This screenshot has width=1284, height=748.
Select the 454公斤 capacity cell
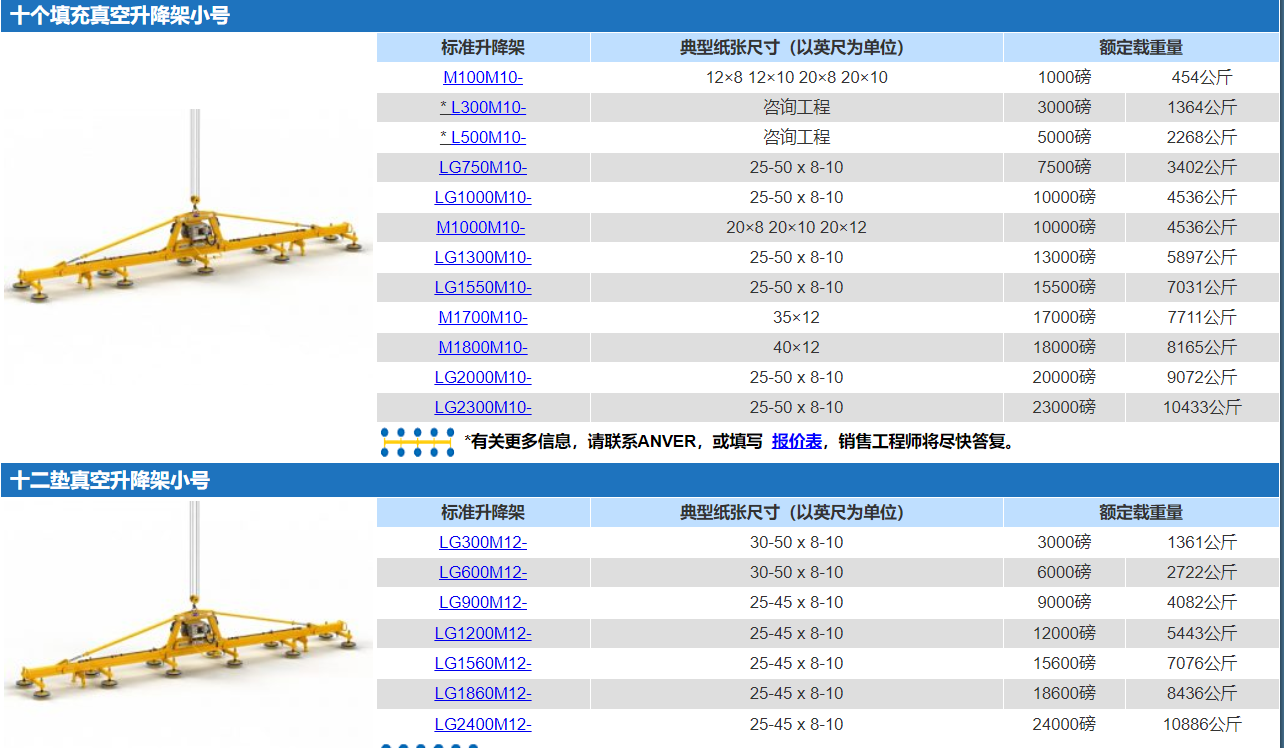pyautogui.click(x=1202, y=77)
